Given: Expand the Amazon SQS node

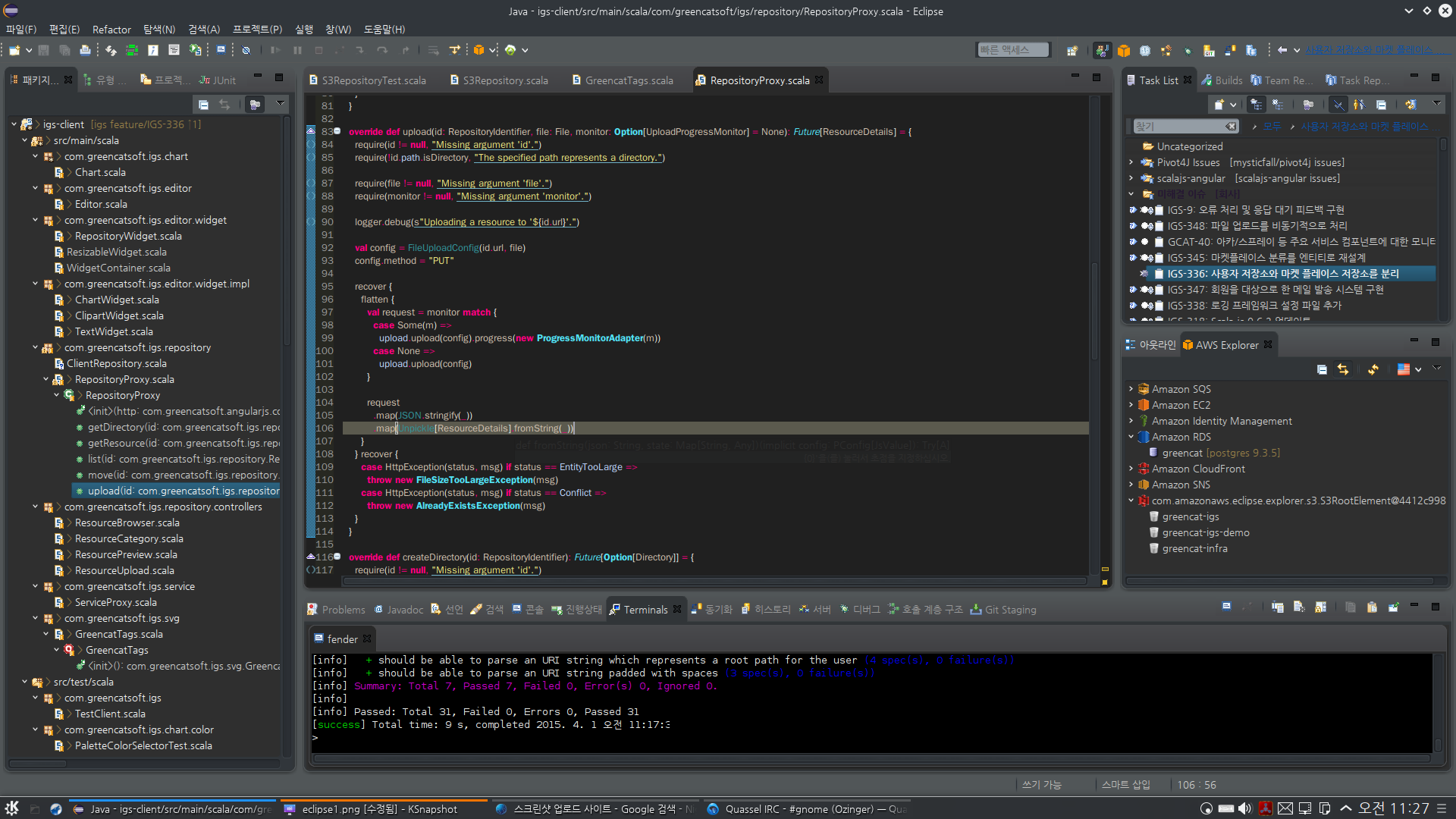Looking at the screenshot, I should [x=1131, y=389].
